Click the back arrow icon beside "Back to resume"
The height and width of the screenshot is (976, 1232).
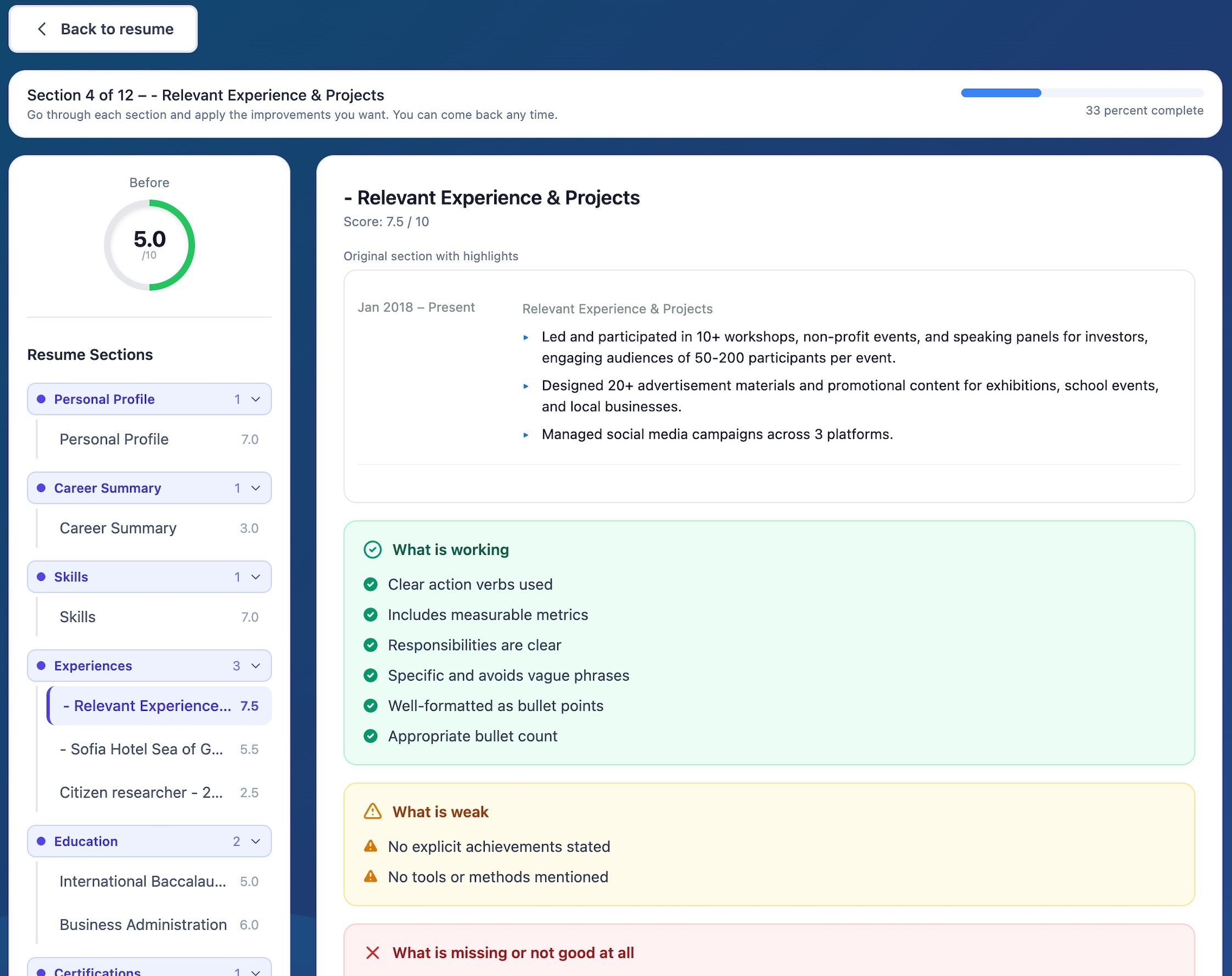[x=42, y=29]
